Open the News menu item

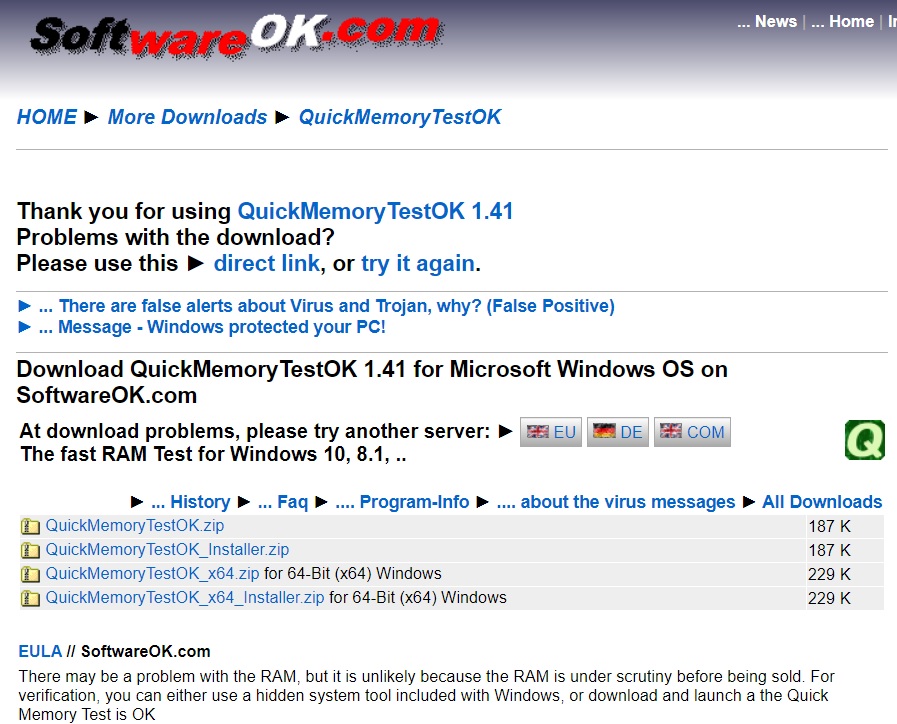767,22
